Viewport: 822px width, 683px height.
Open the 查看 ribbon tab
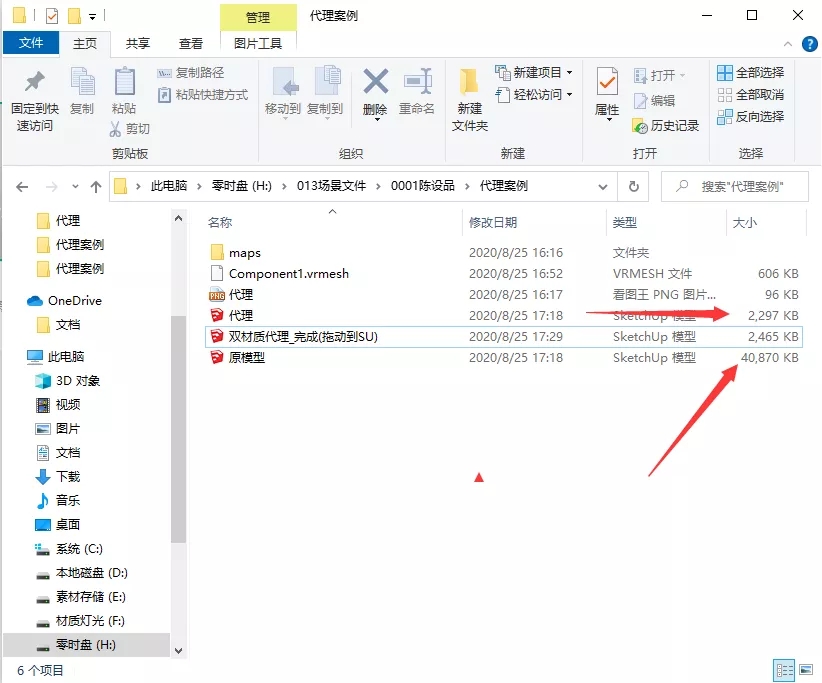click(x=191, y=43)
